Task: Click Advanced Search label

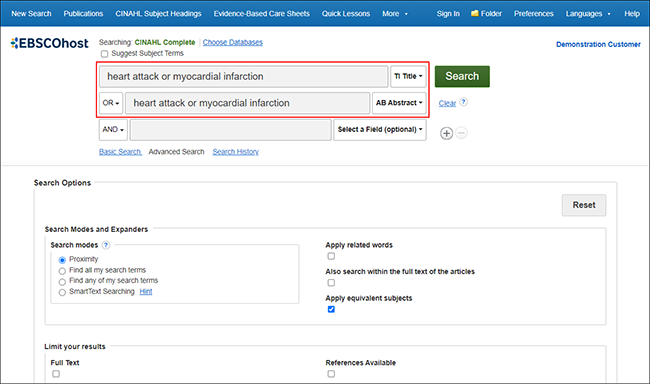Action: click(x=176, y=152)
